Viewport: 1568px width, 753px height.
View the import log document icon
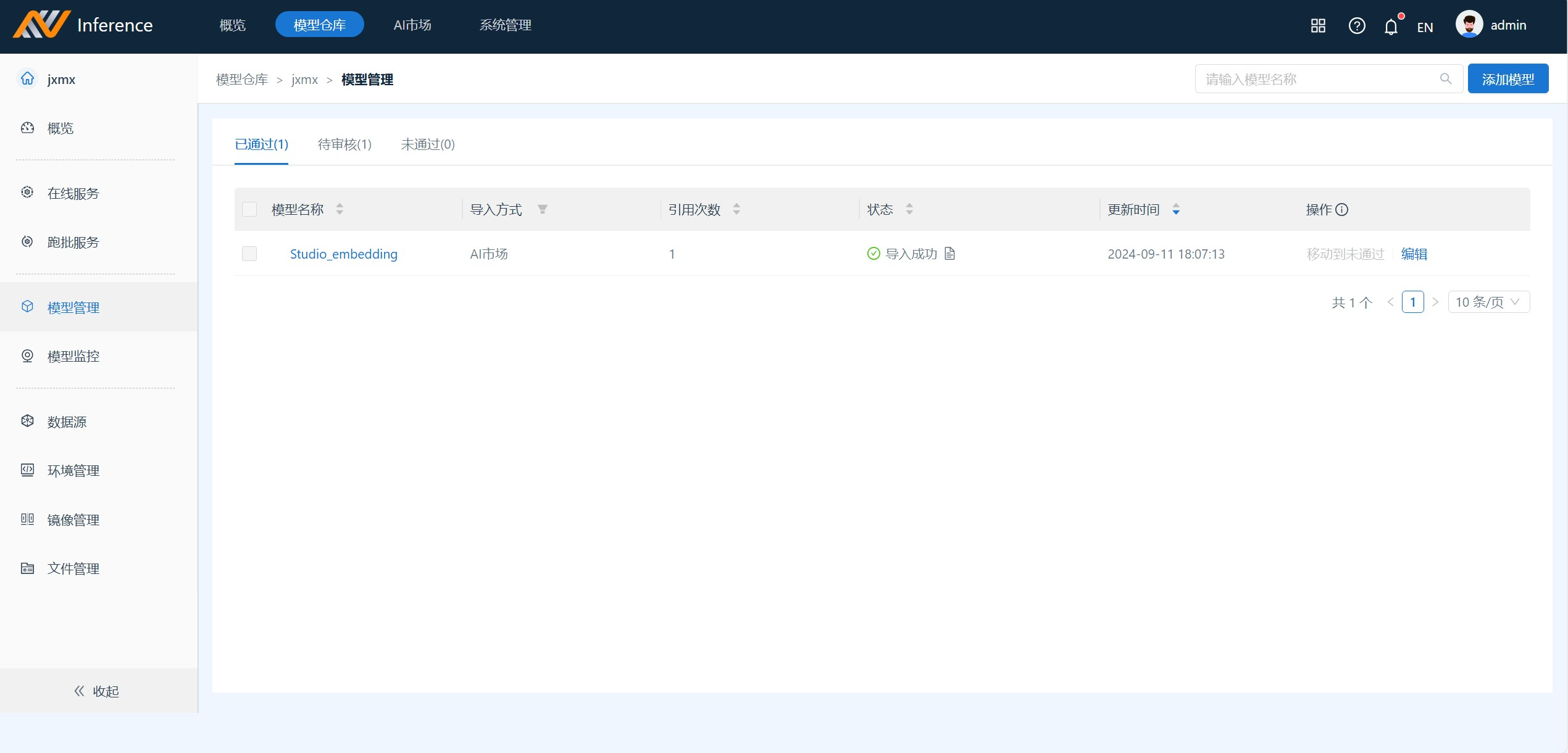pos(950,254)
